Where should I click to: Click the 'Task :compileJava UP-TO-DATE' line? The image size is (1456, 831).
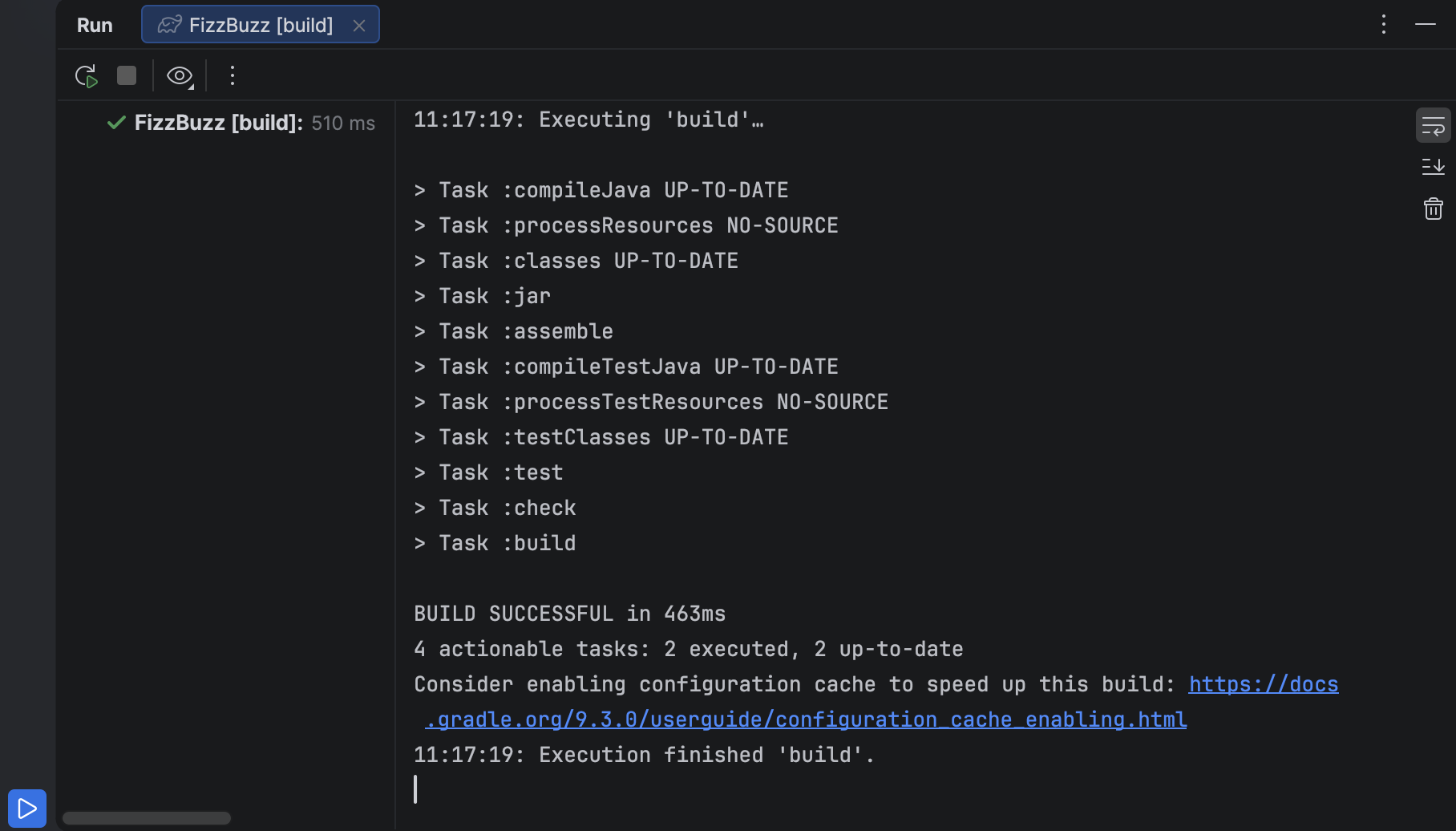(601, 190)
